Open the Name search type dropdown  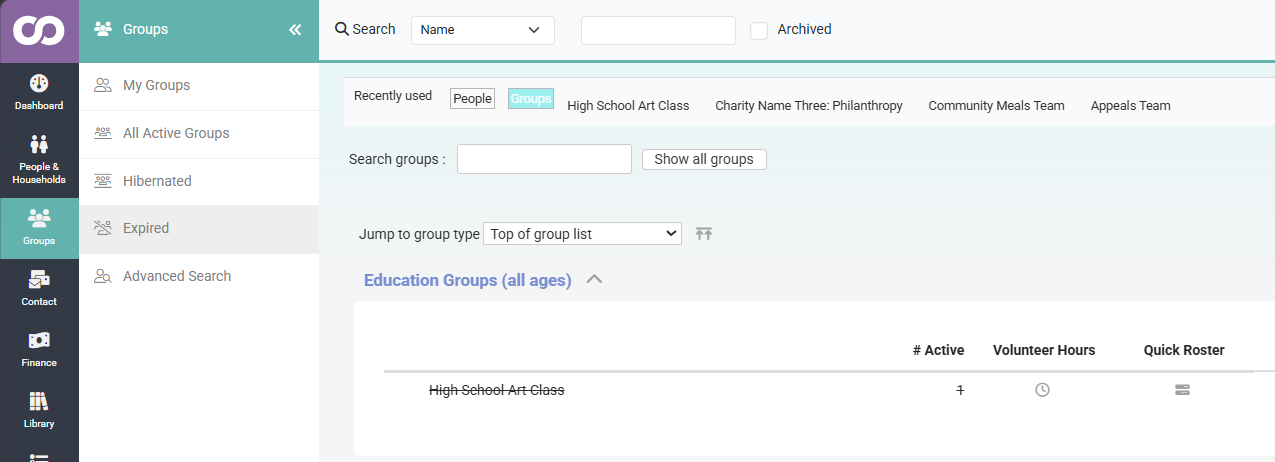483,30
